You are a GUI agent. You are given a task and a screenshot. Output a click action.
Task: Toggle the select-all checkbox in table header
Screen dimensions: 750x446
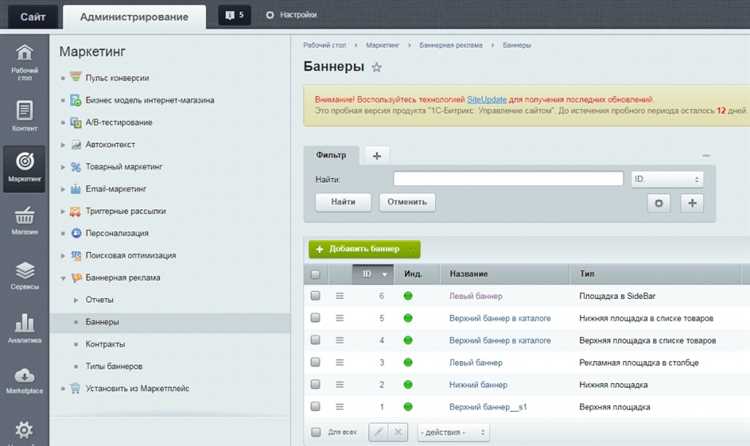coord(315,275)
